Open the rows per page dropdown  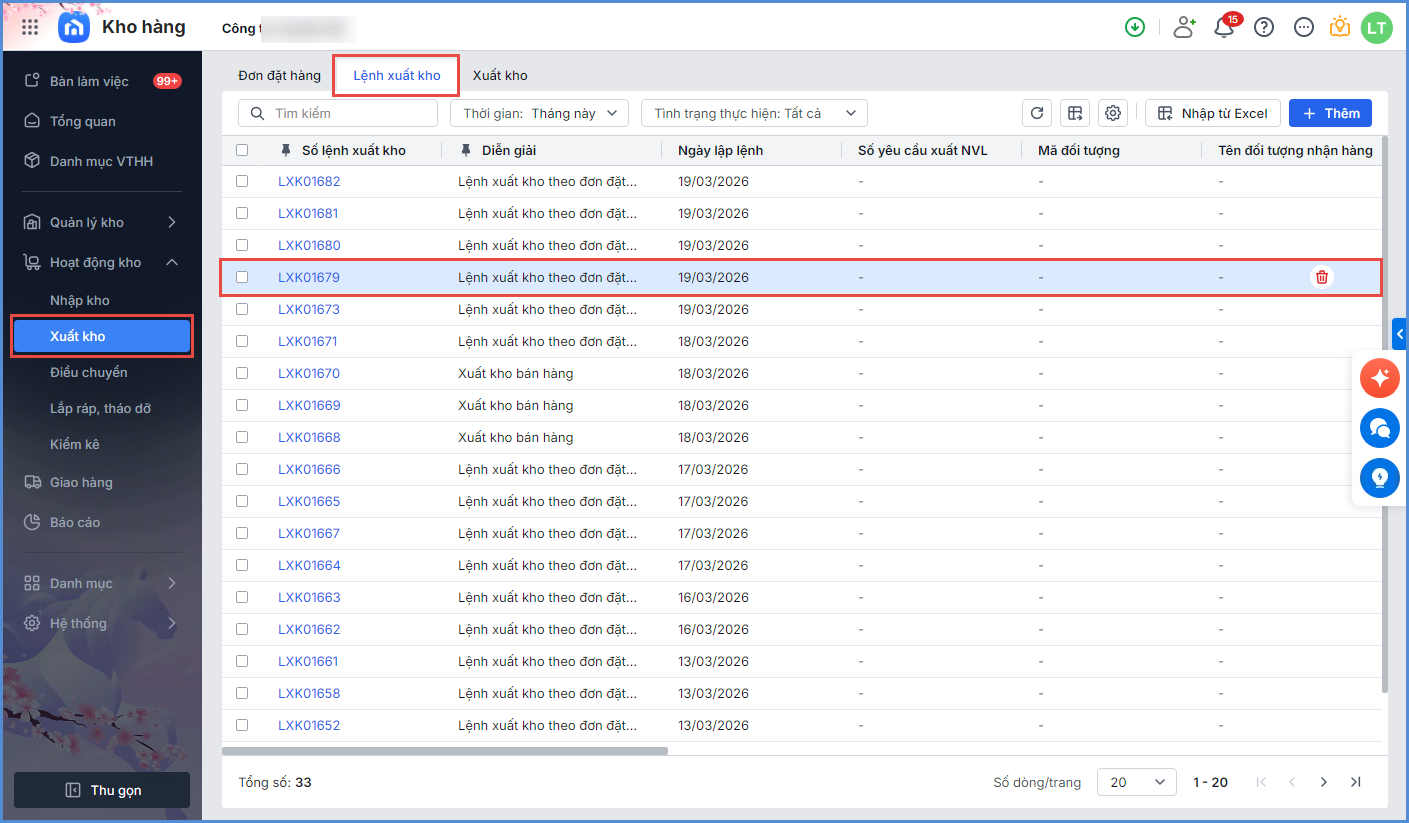click(1136, 782)
